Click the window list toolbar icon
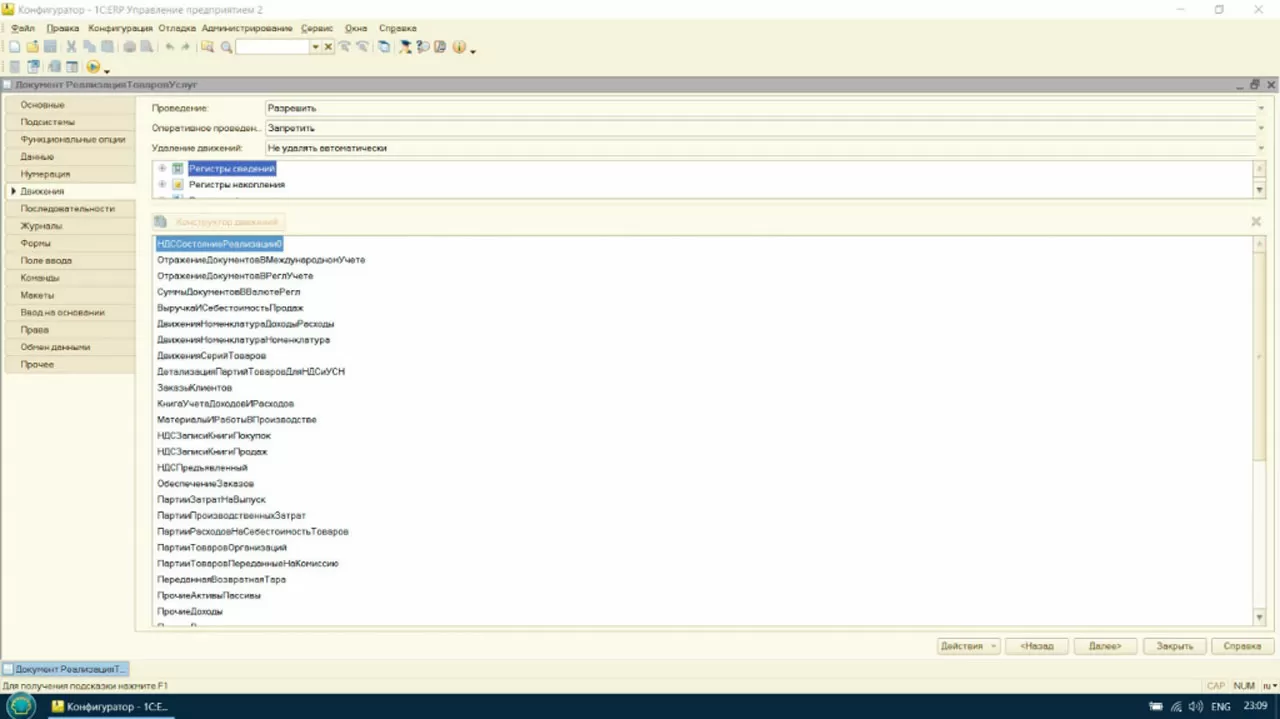 click(x=384, y=46)
